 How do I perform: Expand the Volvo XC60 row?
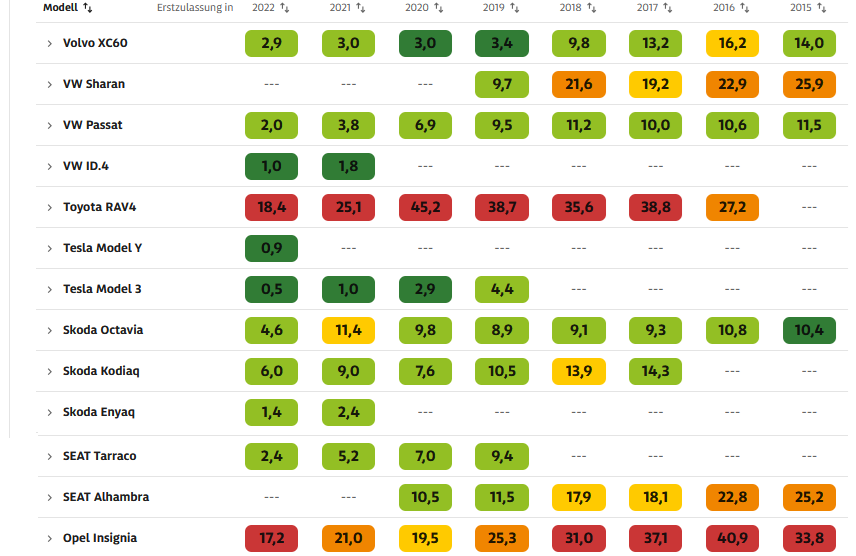(50, 44)
